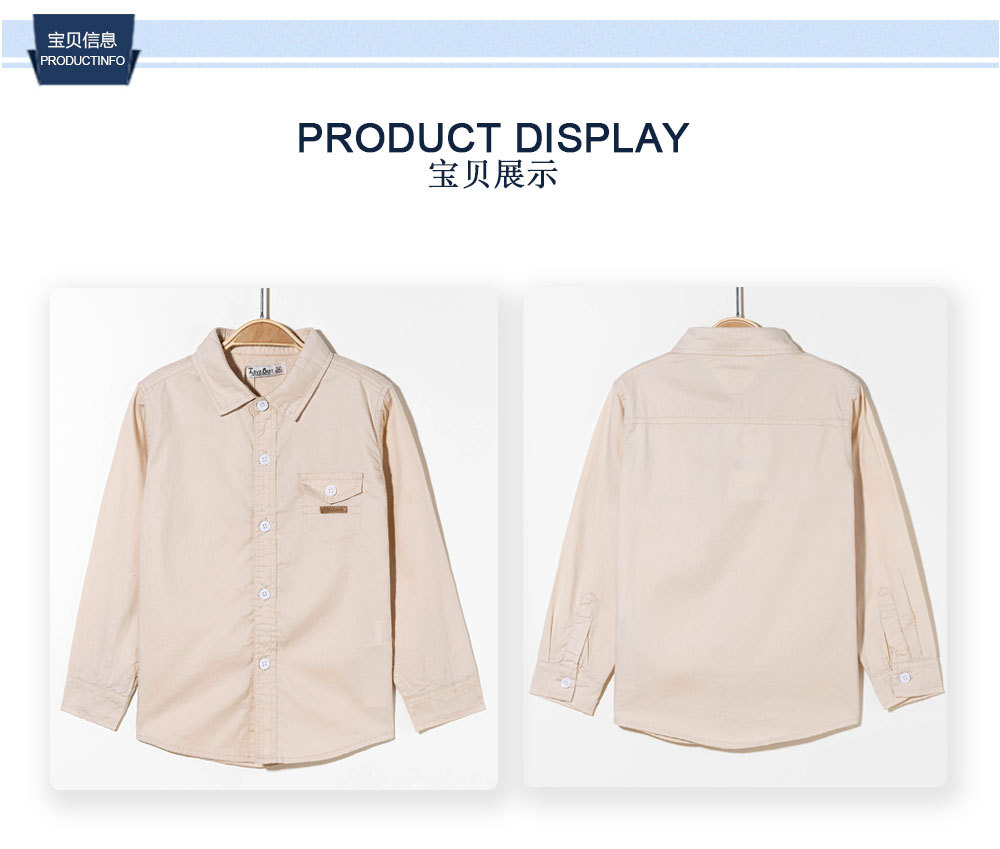Click the white button on the chest pocket flap
The width and height of the screenshot is (1000, 849).
331,490
